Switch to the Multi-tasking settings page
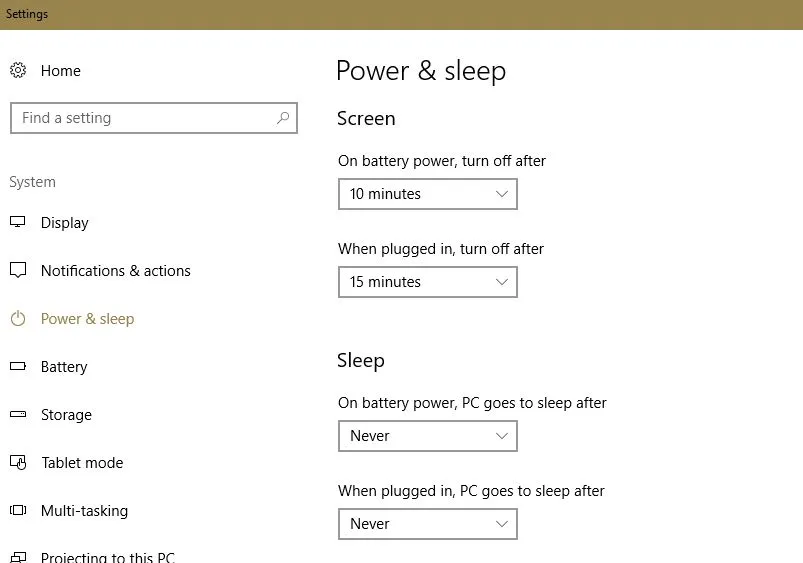The height and width of the screenshot is (563, 803). [84, 511]
